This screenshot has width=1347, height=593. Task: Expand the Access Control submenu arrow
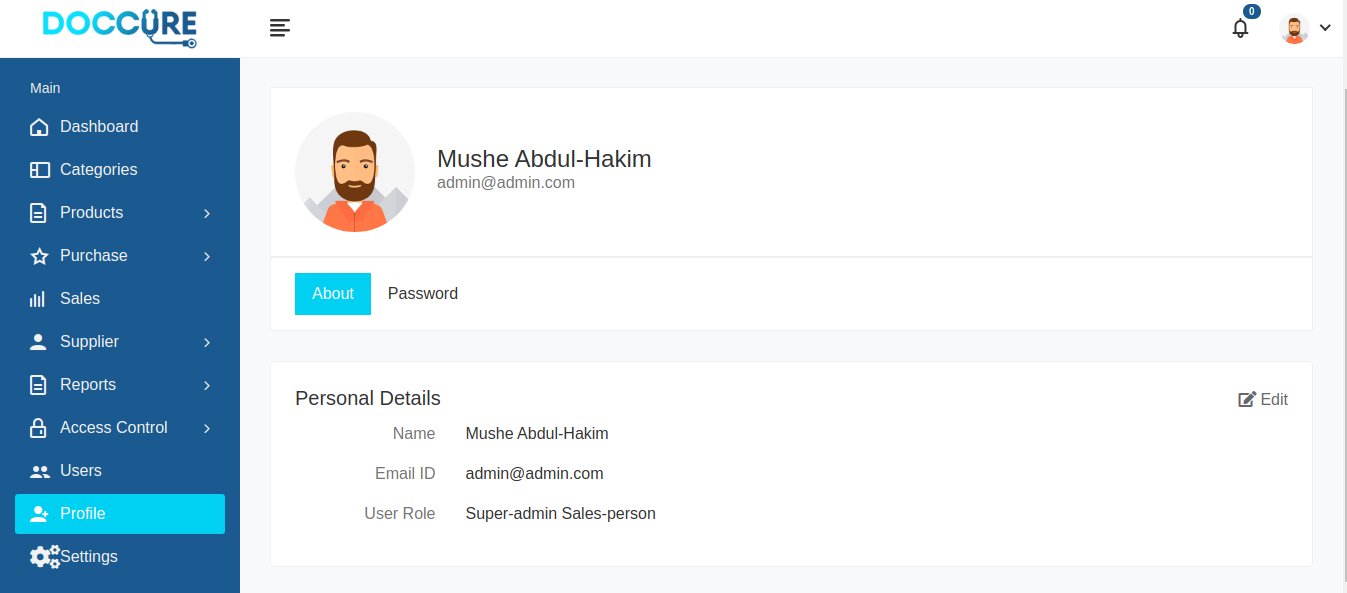coord(207,428)
